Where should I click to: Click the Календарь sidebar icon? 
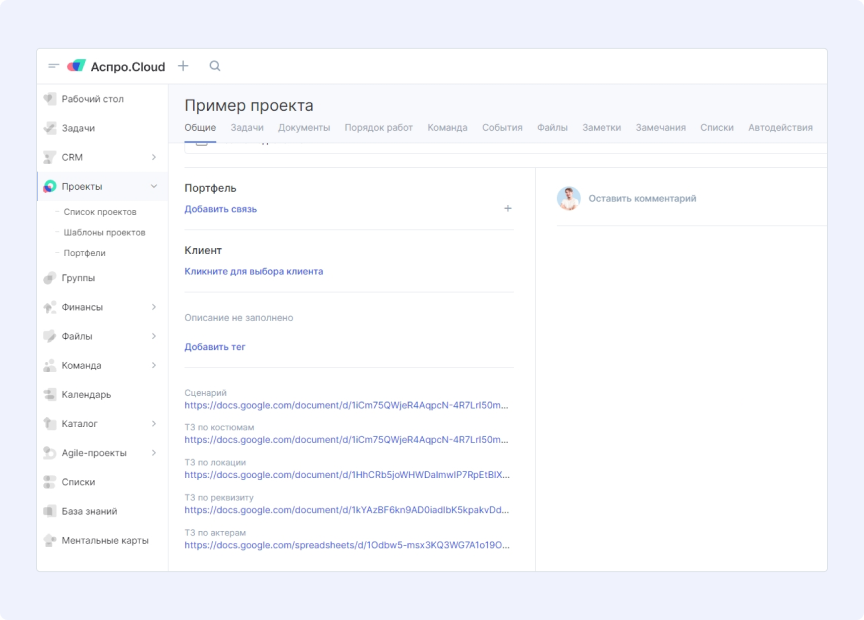click(x=50, y=394)
